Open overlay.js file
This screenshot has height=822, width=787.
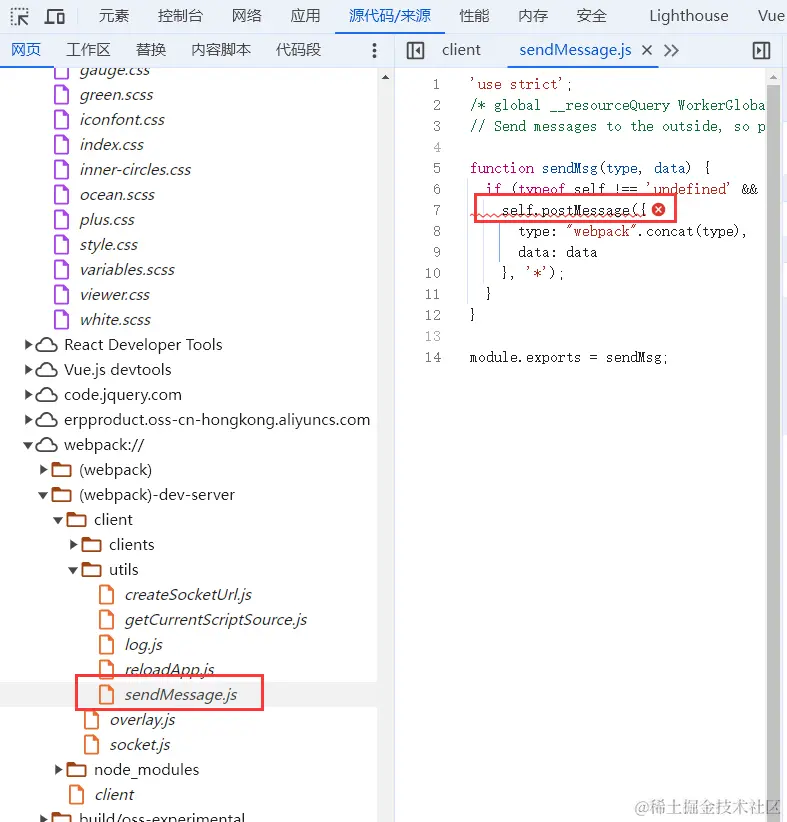pyautogui.click(x=142, y=720)
